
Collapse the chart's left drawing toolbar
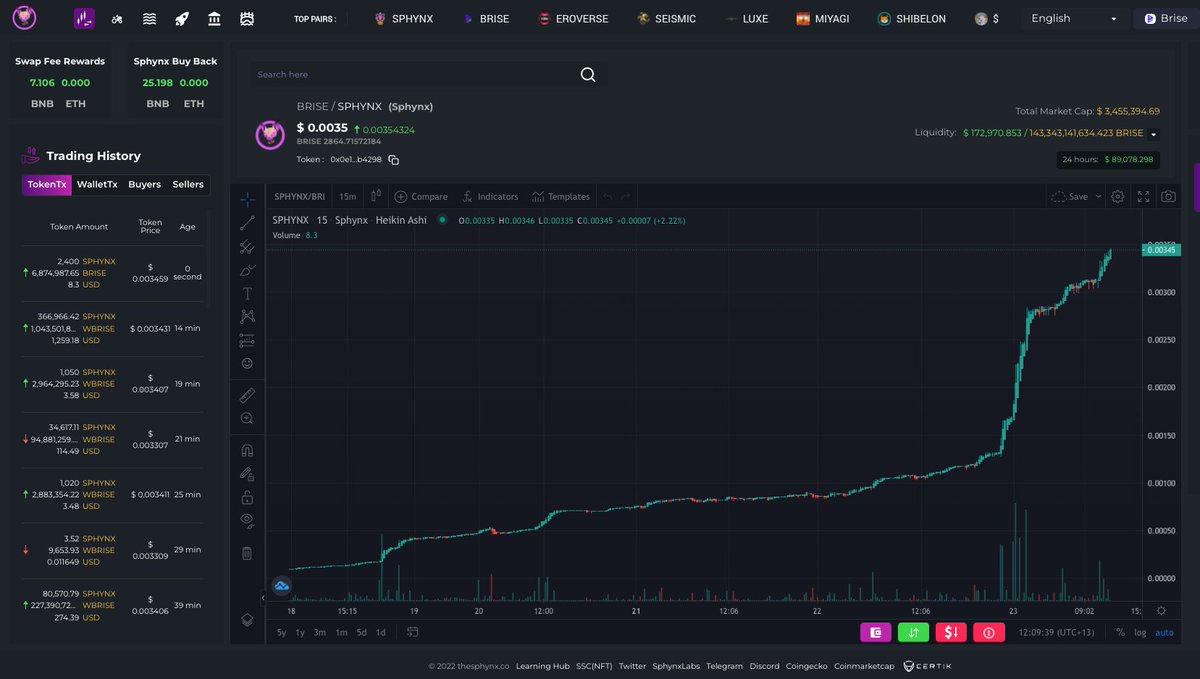pos(264,598)
